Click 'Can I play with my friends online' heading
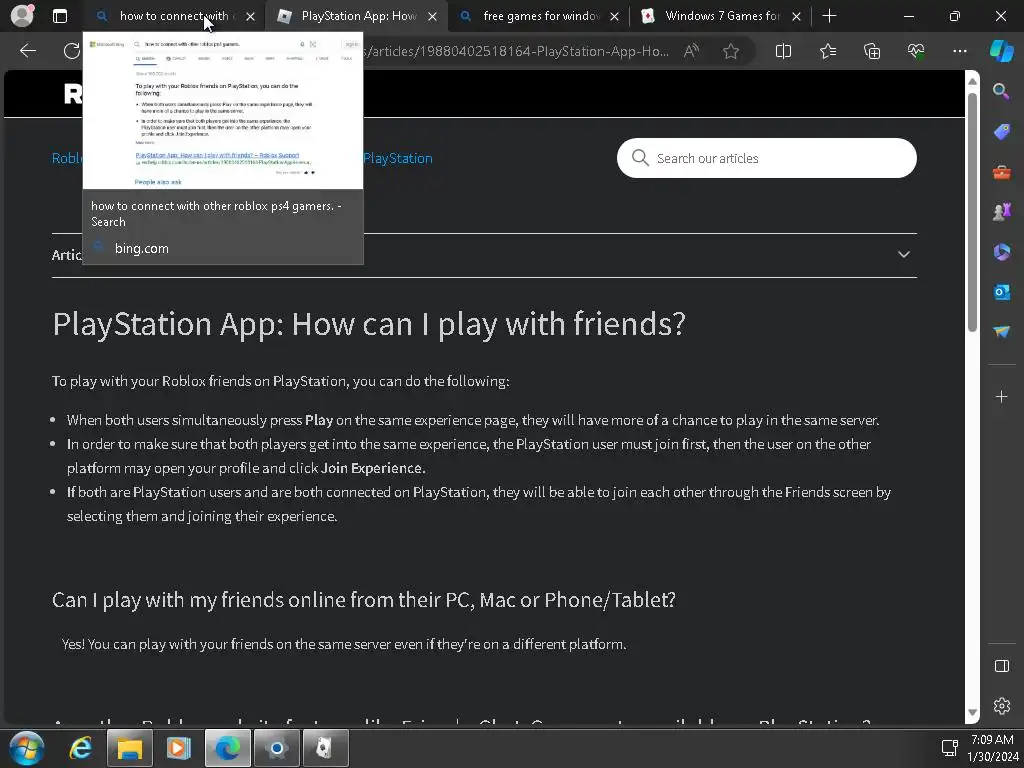 [364, 600]
